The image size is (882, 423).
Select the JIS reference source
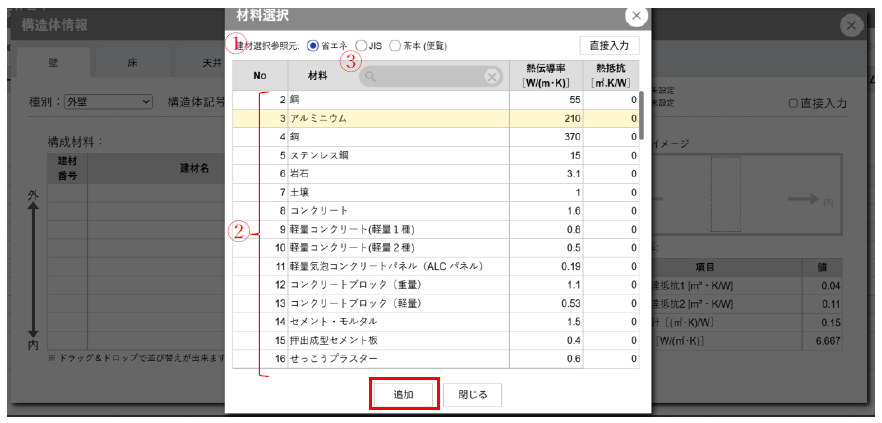tap(361, 45)
